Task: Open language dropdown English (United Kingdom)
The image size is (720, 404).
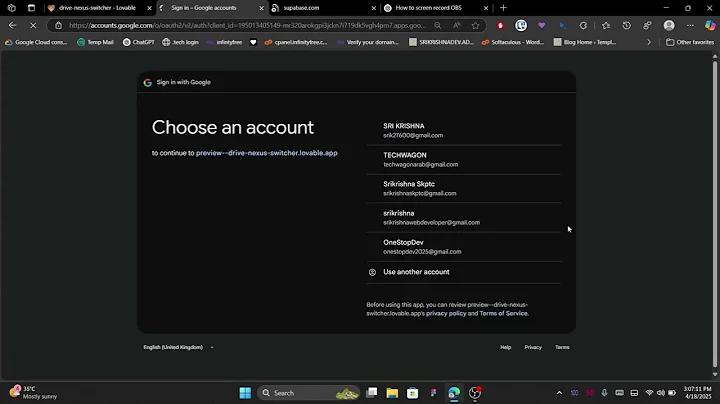Action: 178,347
